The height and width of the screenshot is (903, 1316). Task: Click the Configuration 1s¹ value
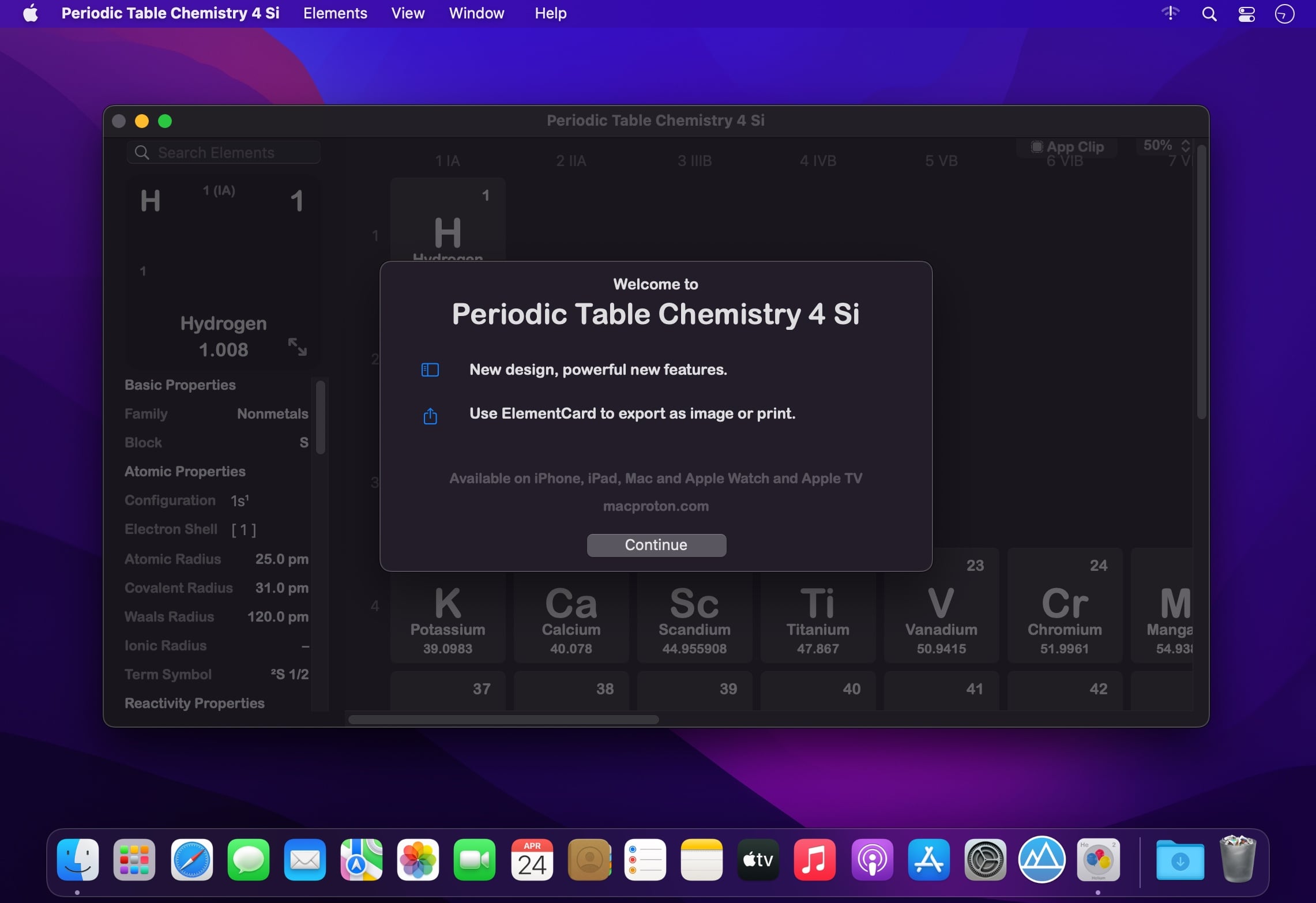click(240, 501)
